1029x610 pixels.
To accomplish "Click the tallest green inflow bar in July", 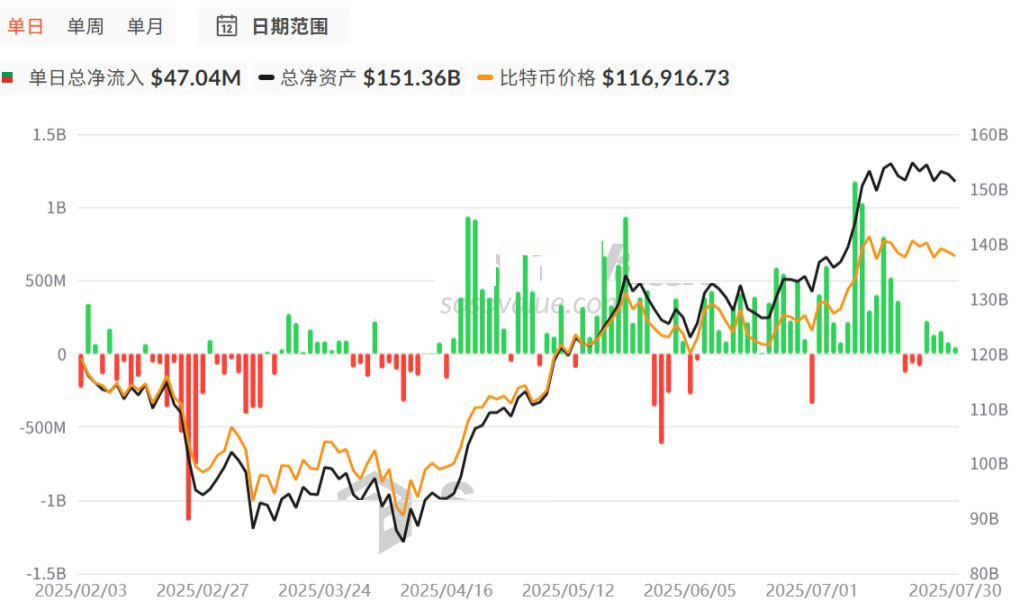I will (x=855, y=268).
